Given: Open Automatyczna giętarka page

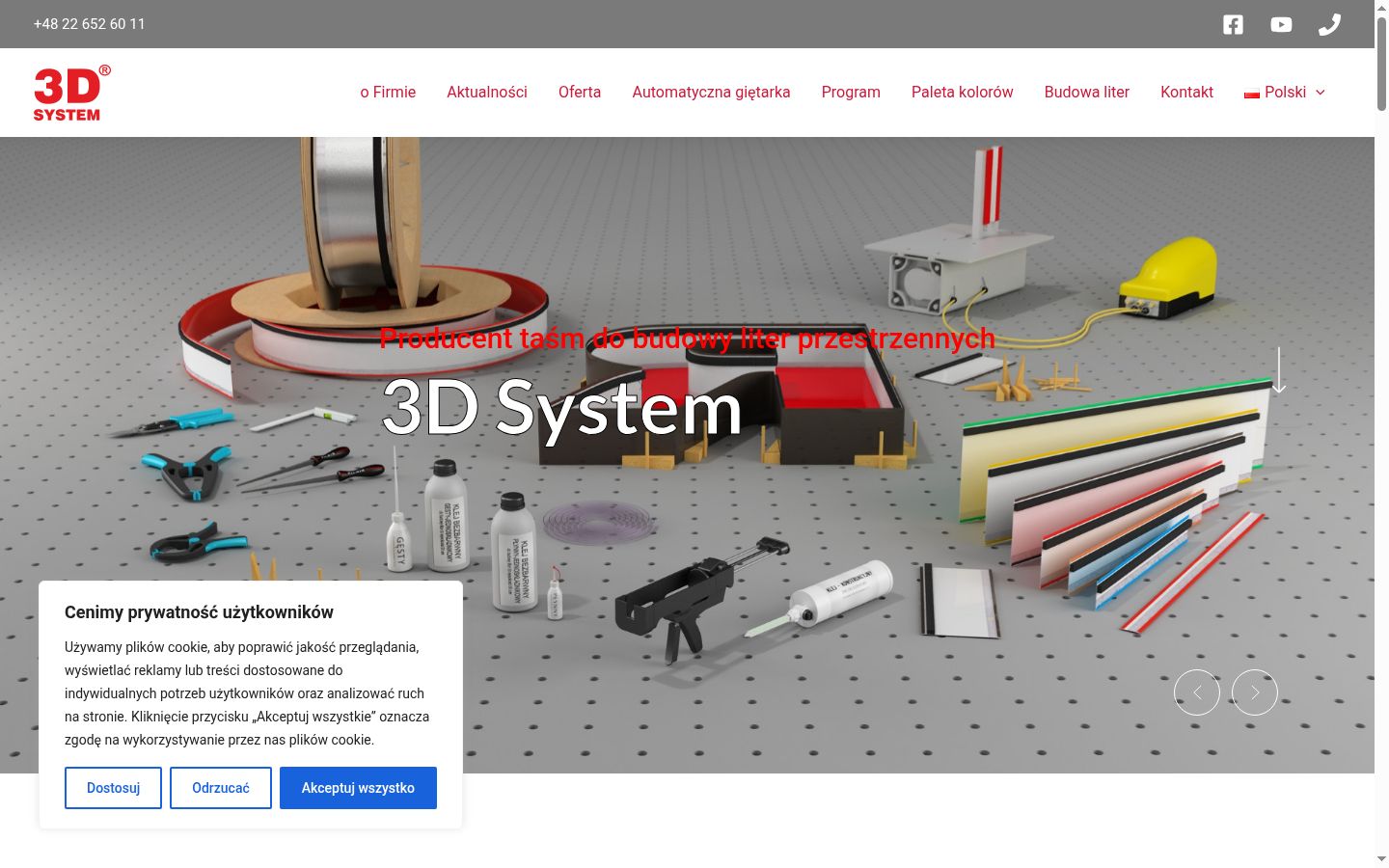Looking at the screenshot, I should [711, 93].
